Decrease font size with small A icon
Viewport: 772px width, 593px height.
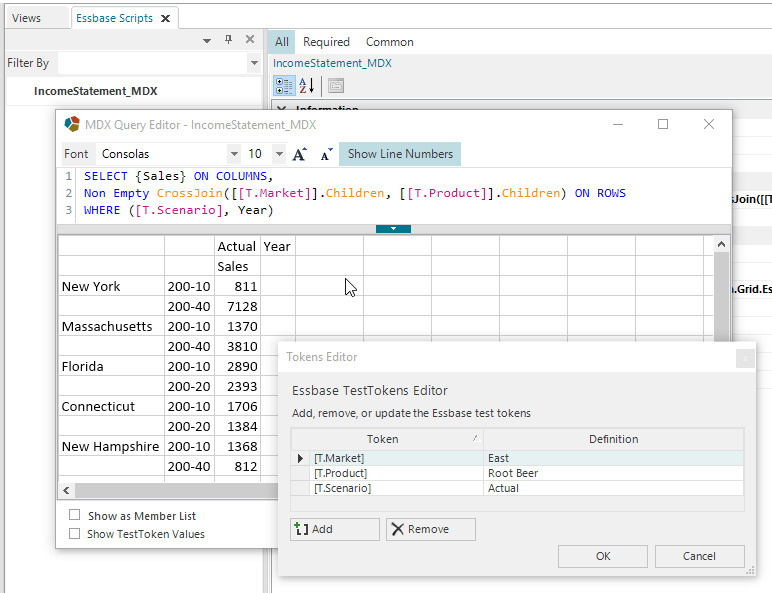(x=326, y=155)
